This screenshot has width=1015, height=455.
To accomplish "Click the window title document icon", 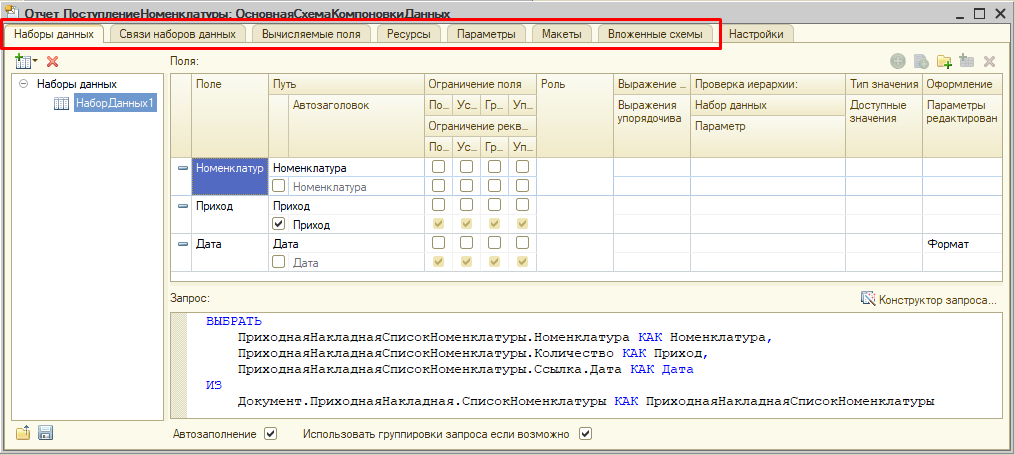I will click(12, 12).
